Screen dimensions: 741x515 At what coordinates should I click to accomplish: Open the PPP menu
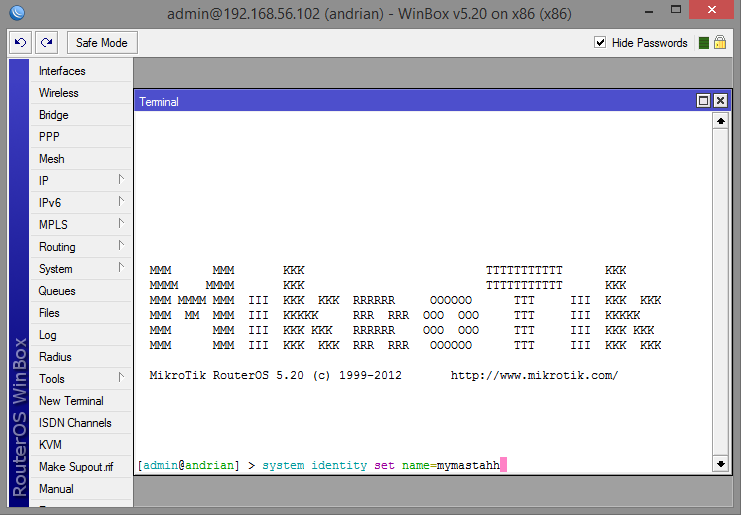[x=81, y=137]
